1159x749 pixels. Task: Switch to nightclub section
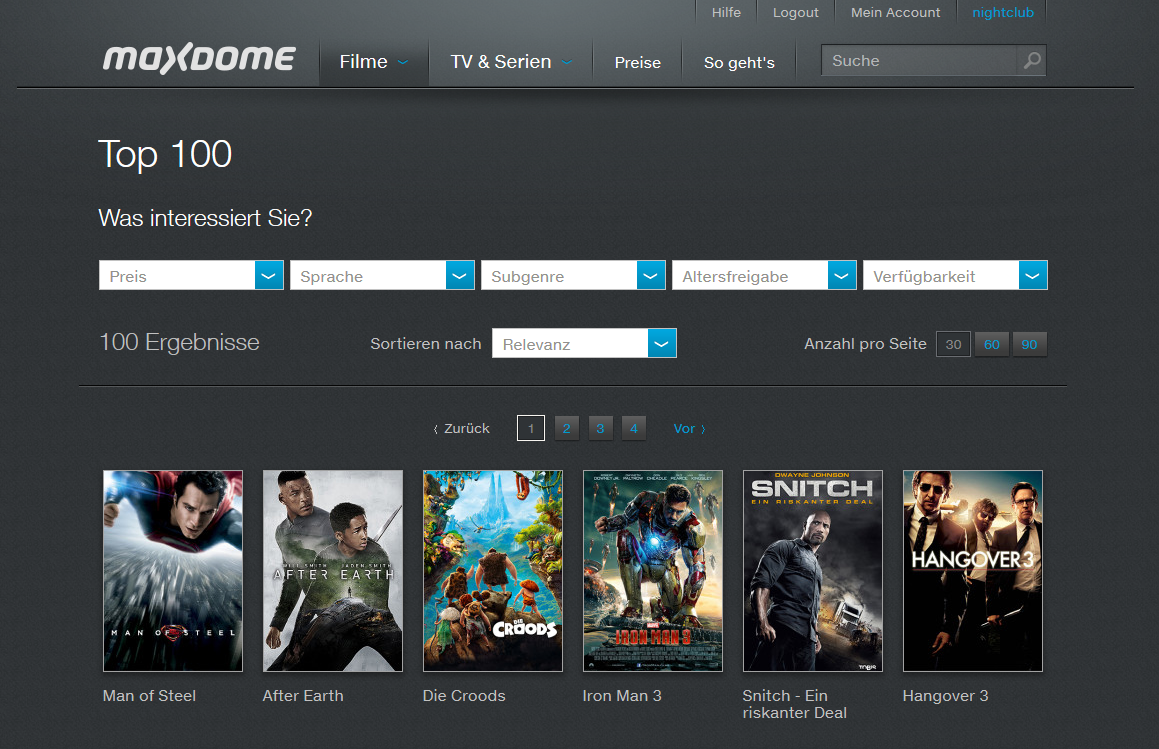pyautogui.click(x=1002, y=13)
